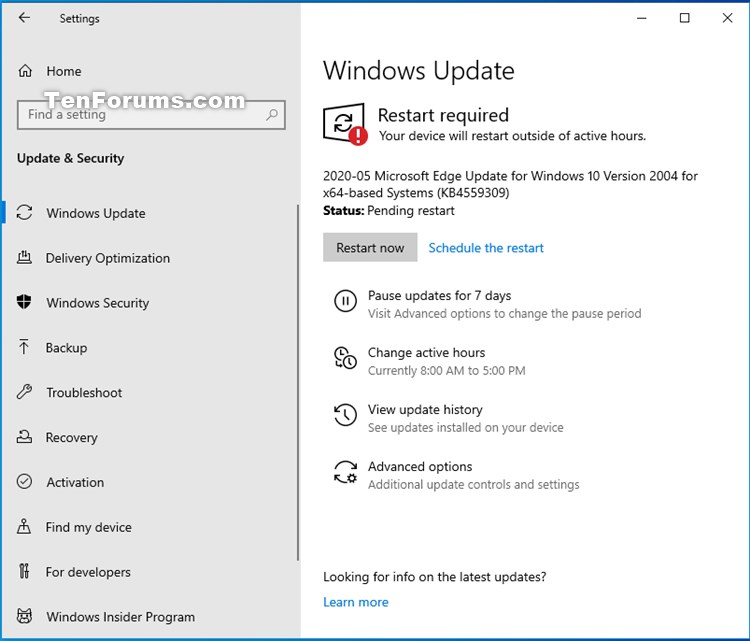The image size is (750, 641).
Task: Click the Delivery Optimization icon
Action: pyautogui.click(x=24, y=258)
